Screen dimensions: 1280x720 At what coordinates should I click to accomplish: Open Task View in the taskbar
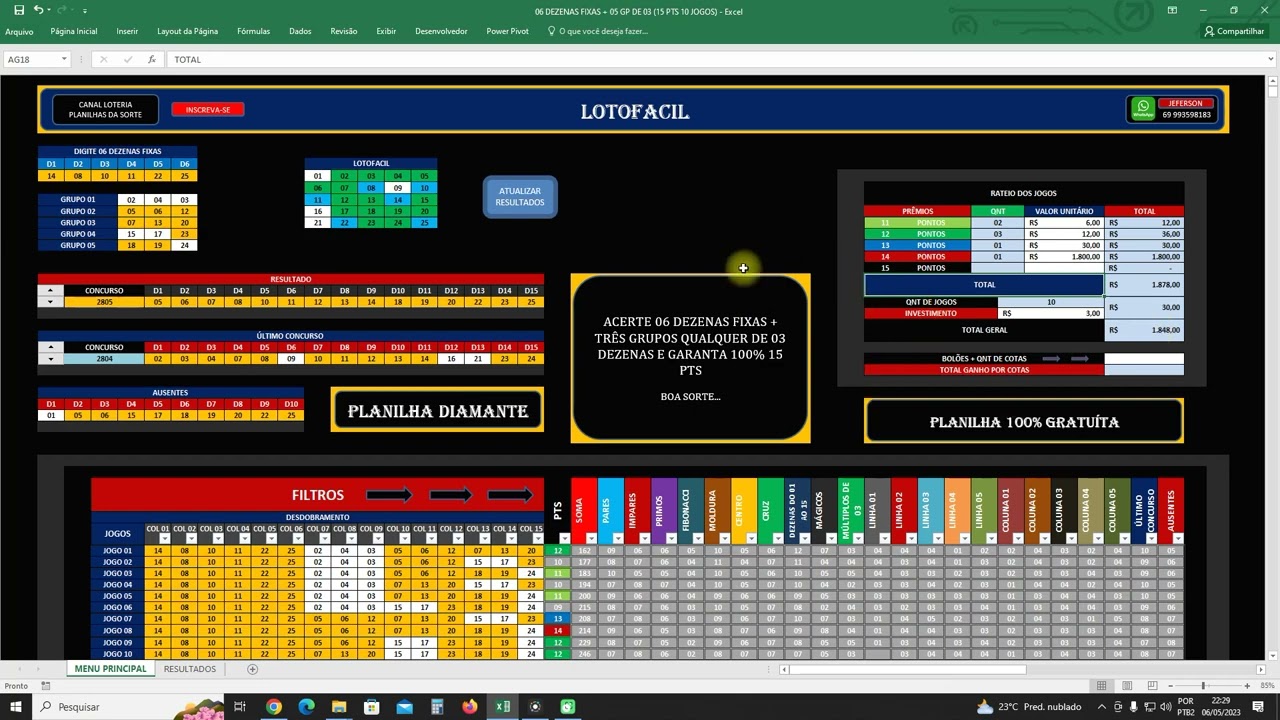240,707
